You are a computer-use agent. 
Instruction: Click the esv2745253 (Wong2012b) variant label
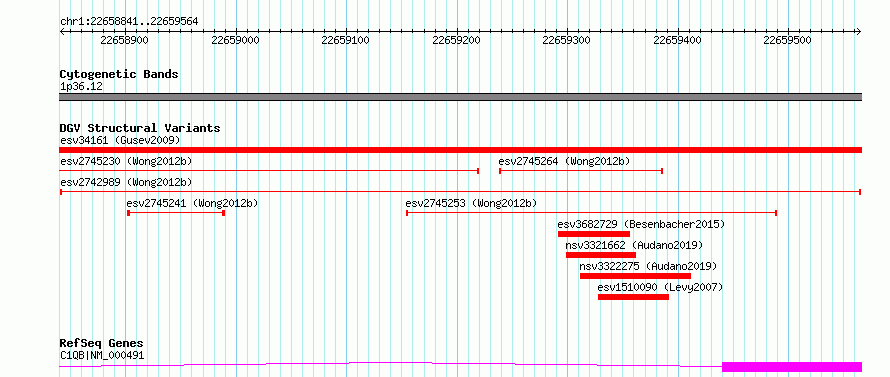471,203
